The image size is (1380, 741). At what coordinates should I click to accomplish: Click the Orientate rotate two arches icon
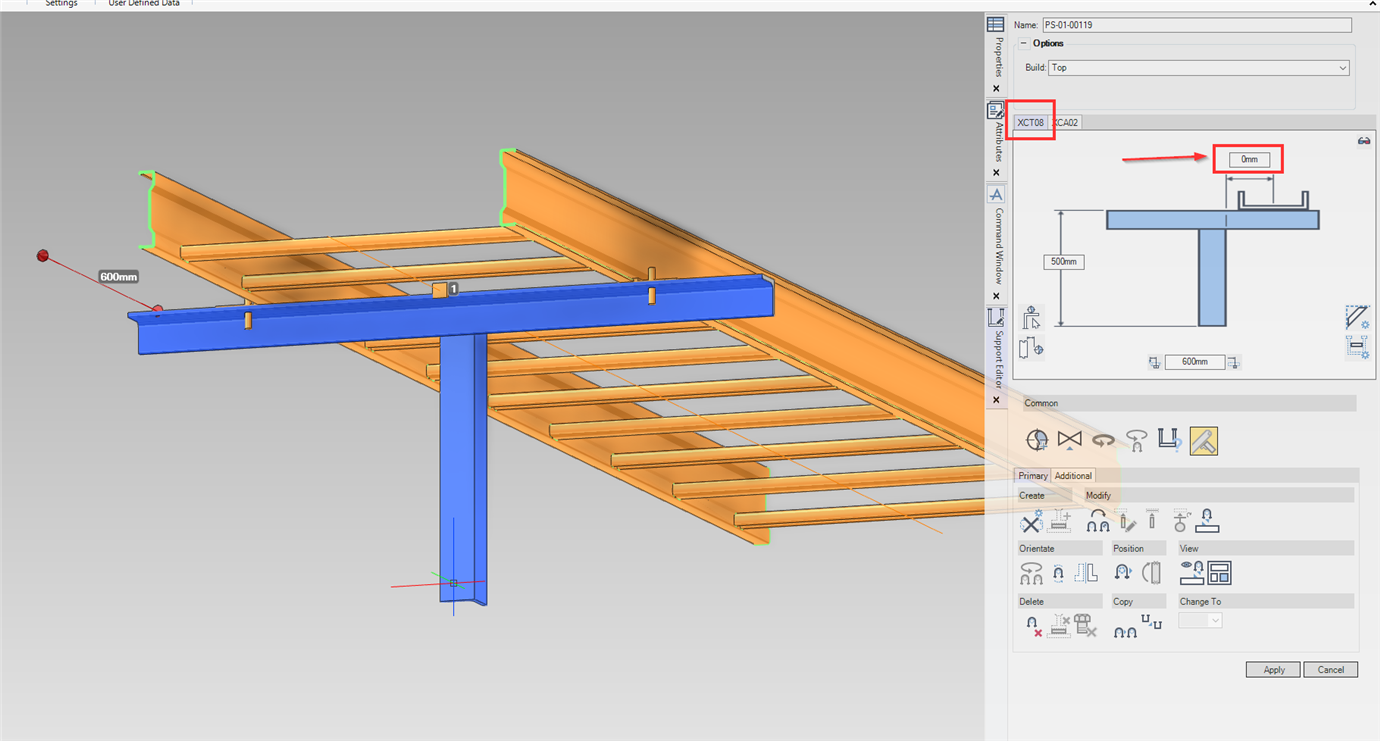point(1031,573)
